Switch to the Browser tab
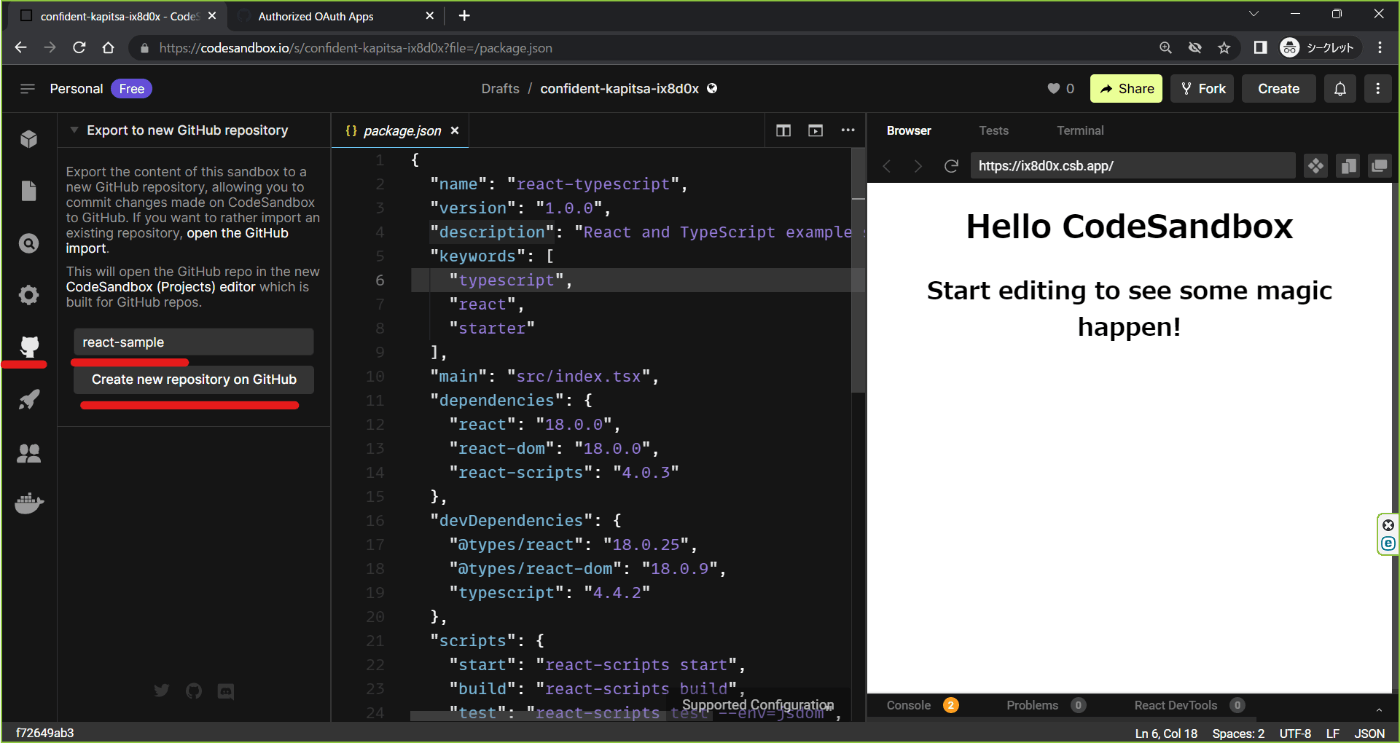1400x743 pixels. click(909, 131)
